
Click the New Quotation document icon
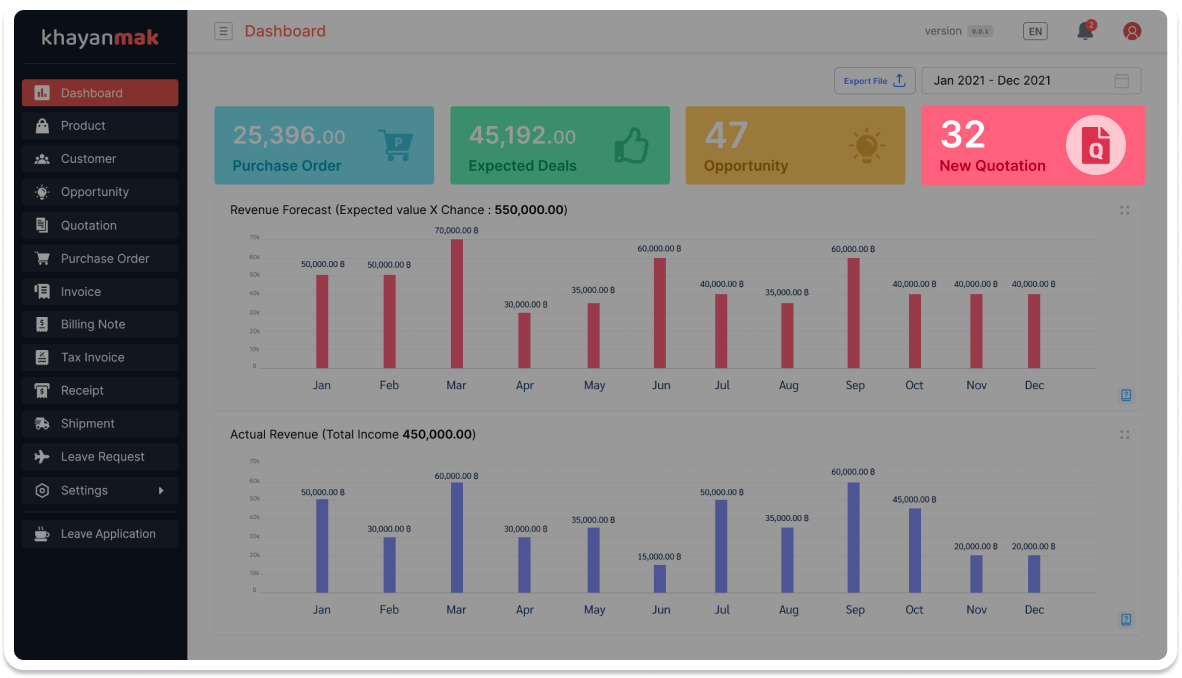[x=1095, y=146]
